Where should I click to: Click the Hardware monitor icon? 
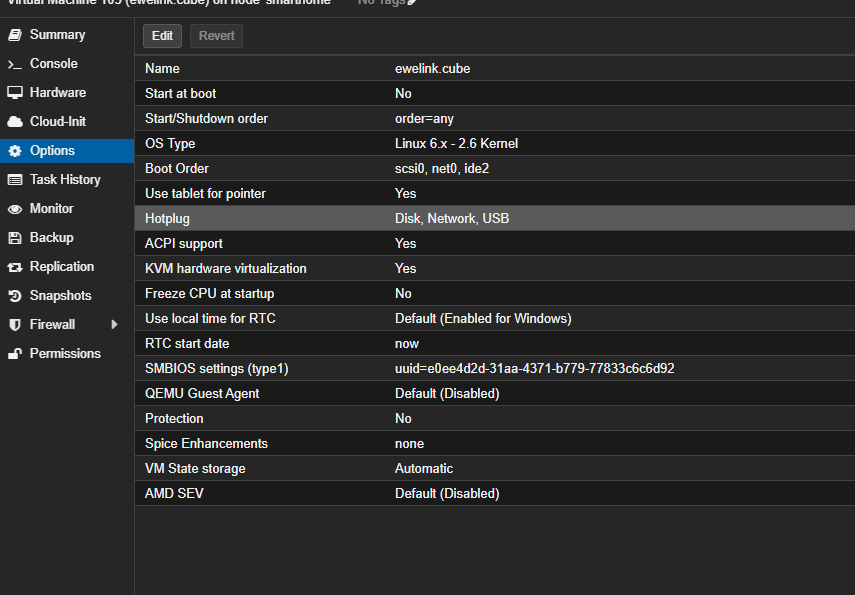tap(14, 93)
